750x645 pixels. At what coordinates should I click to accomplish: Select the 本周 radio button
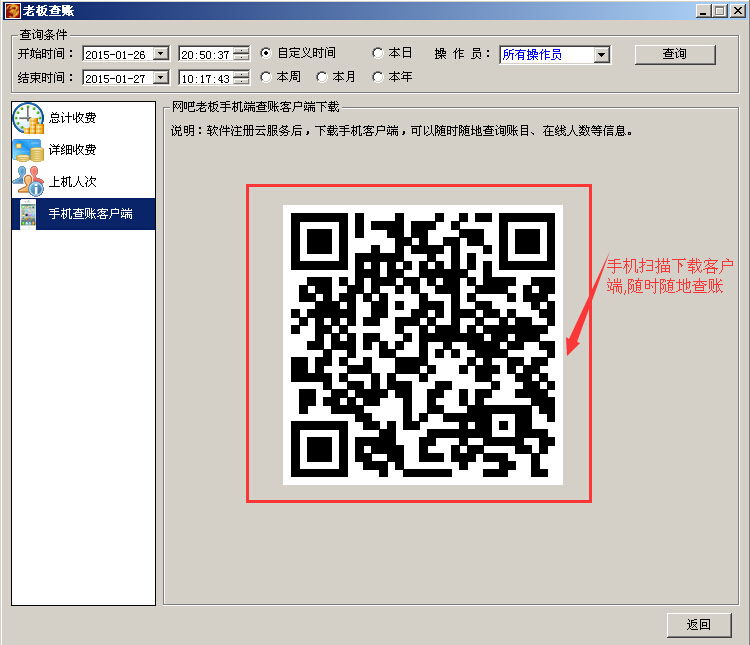pos(266,77)
